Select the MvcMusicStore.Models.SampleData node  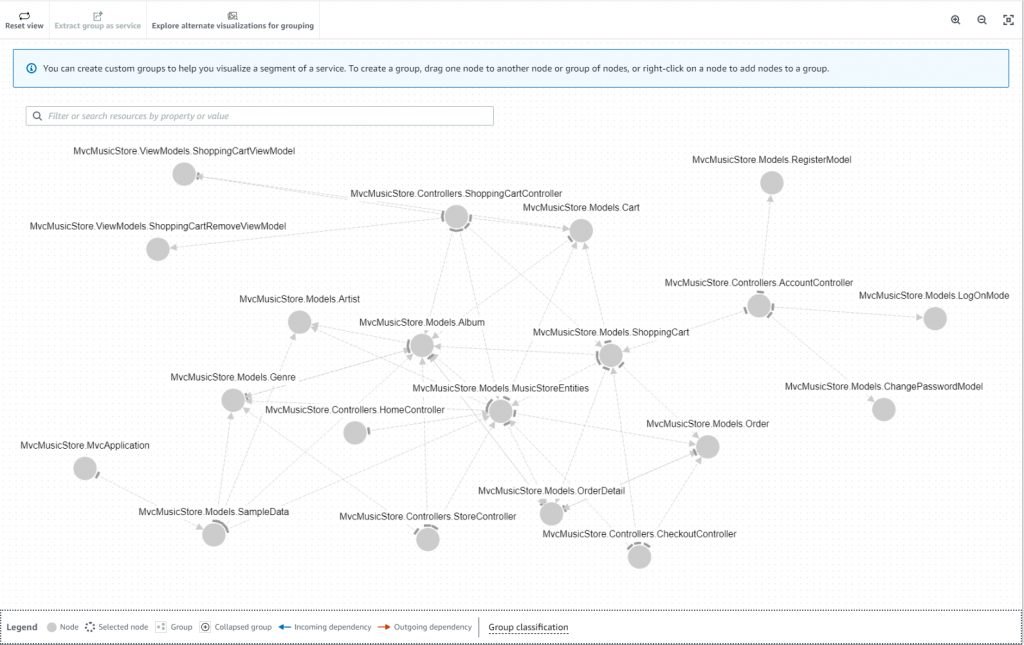coord(213,533)
